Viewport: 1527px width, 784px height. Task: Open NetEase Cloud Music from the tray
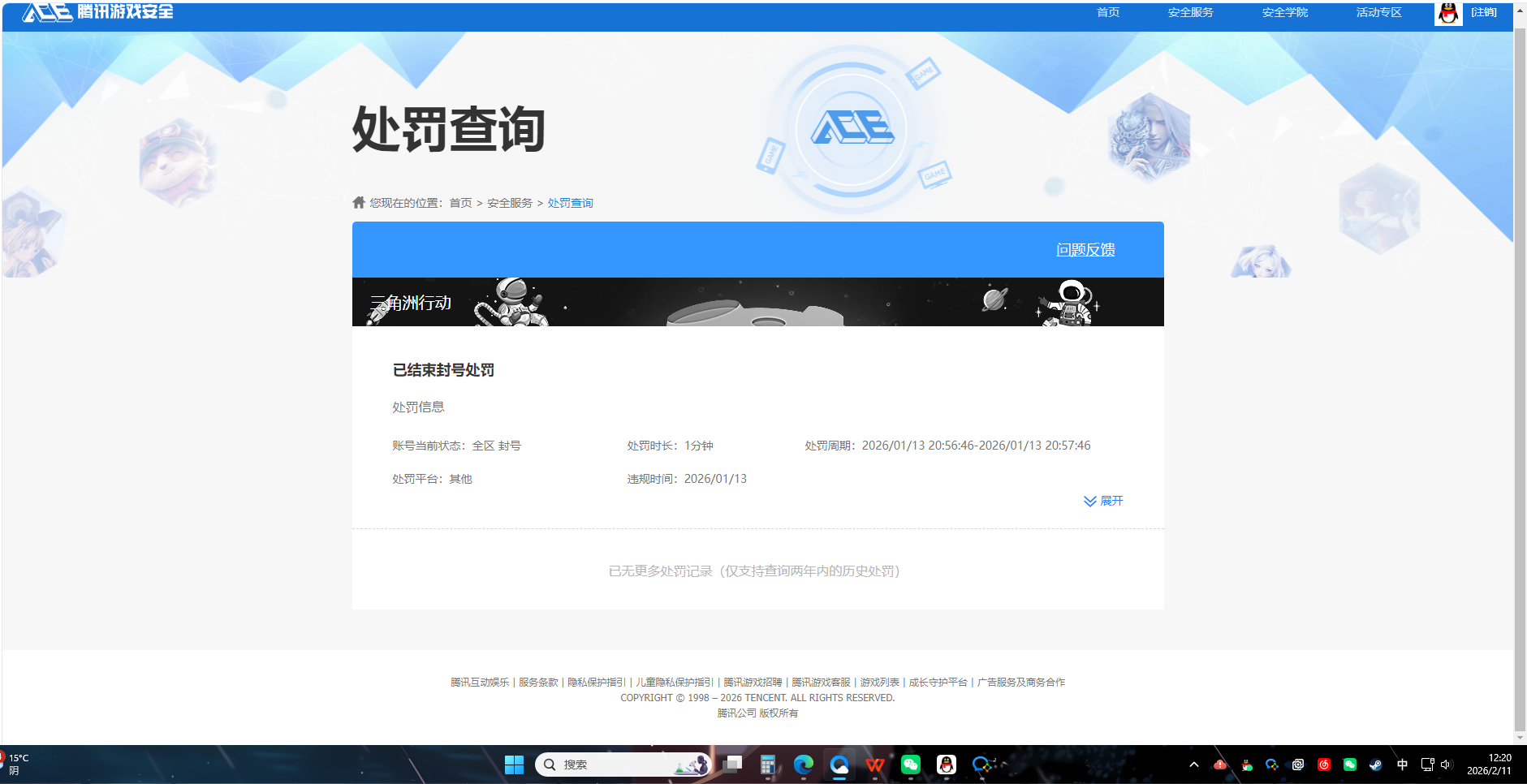1324,764
